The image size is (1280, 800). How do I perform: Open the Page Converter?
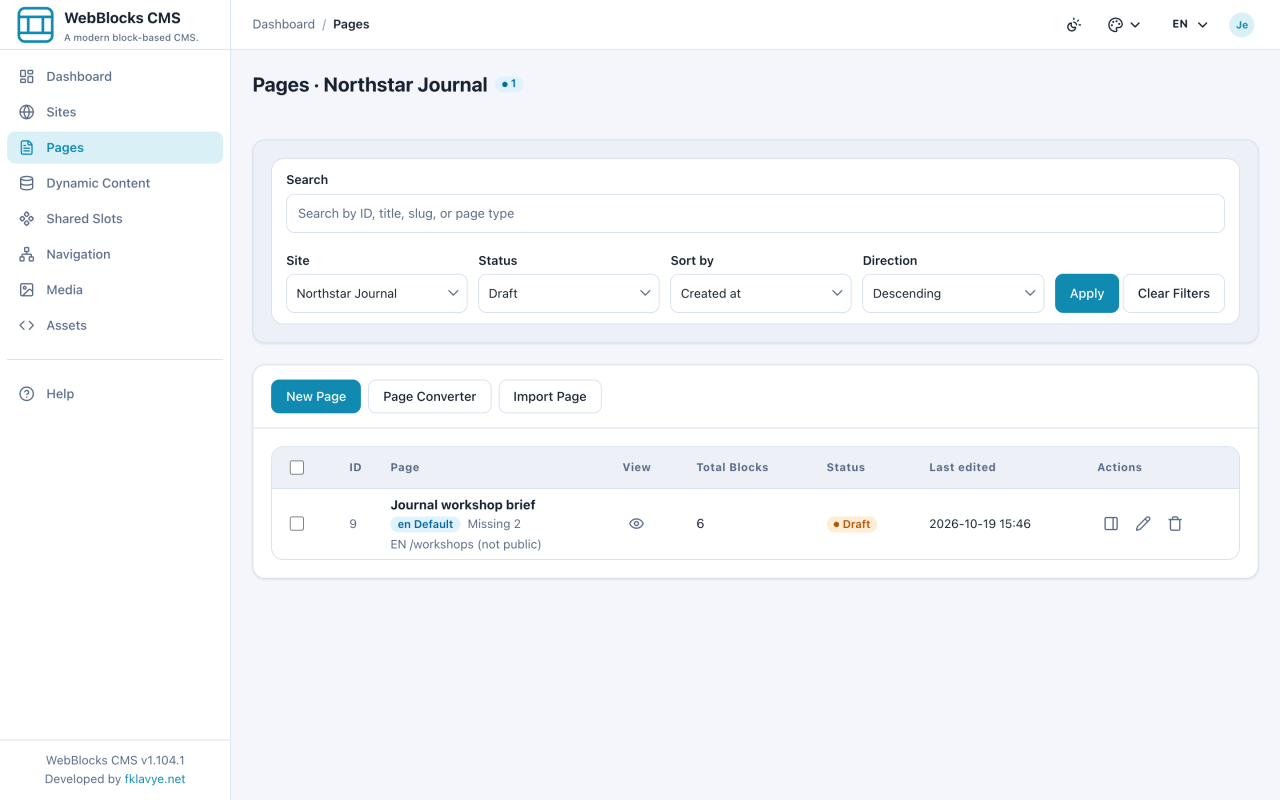point(430,396)
